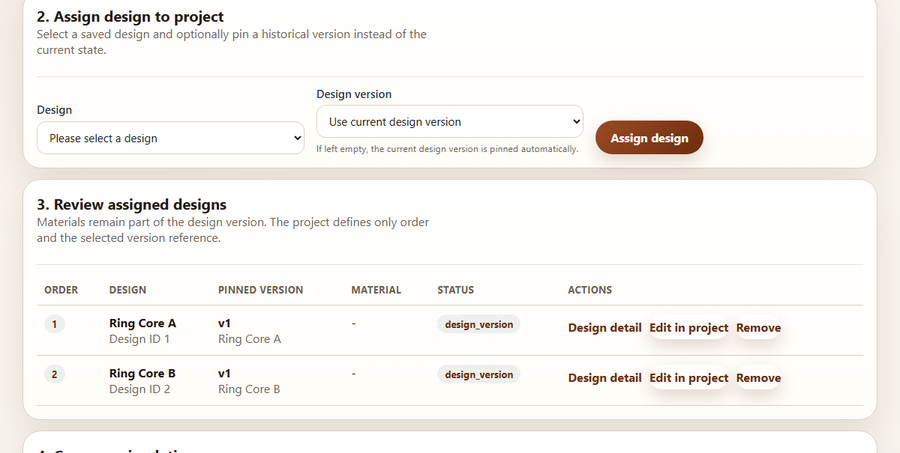Click Edit in project for Ring Core B
The height and width of the screenshot is (453, 900).
pyautogui.click(x=689, y=378)
